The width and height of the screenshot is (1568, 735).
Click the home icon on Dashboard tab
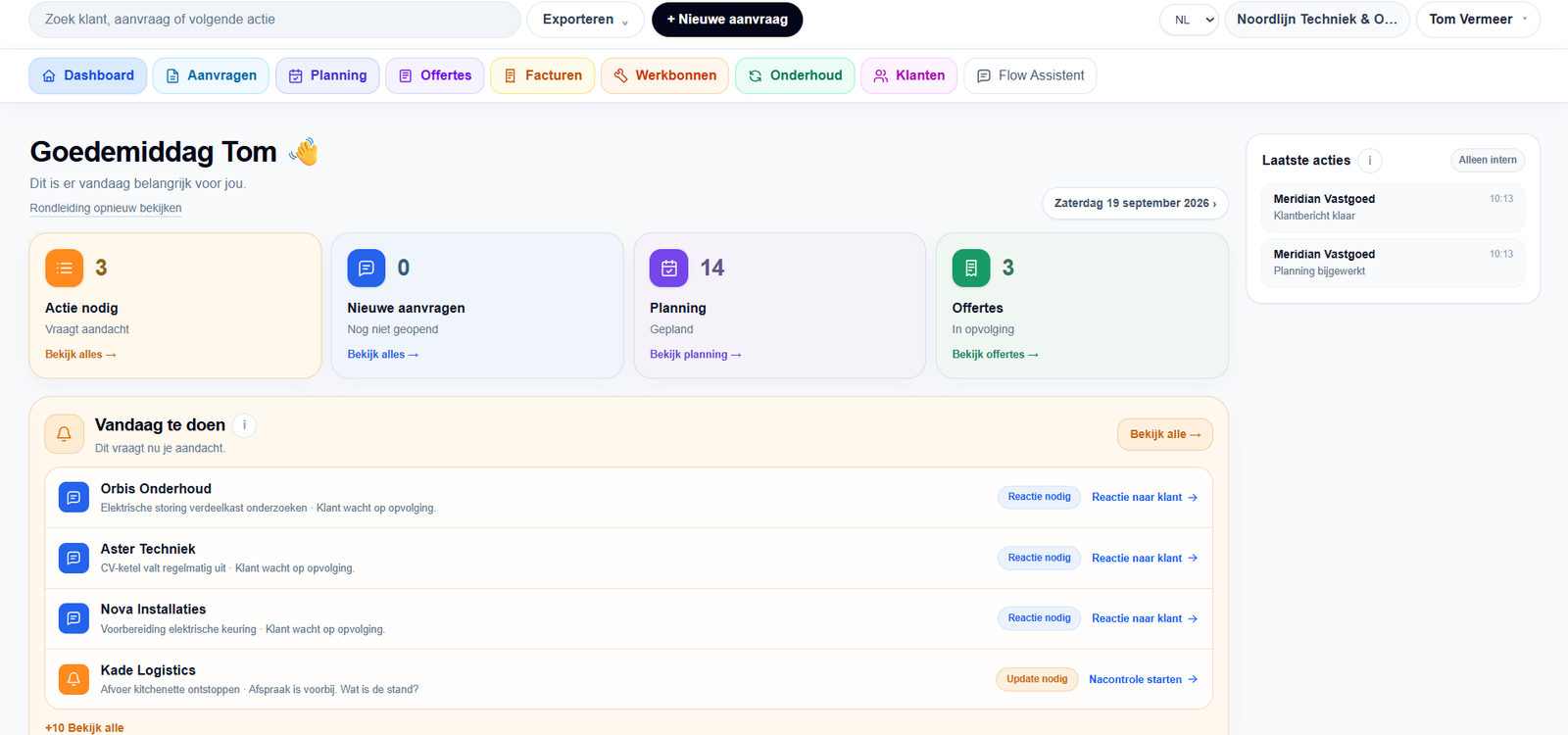tap(49, 76)
